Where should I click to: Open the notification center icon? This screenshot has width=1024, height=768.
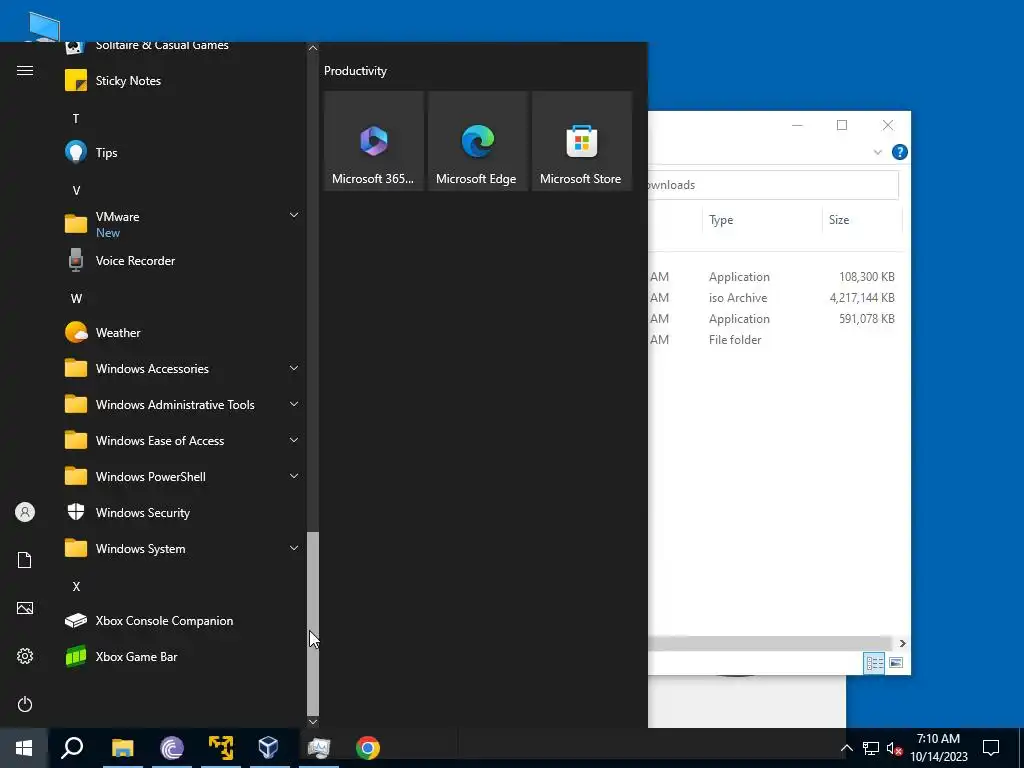click(x=991, y=748)
